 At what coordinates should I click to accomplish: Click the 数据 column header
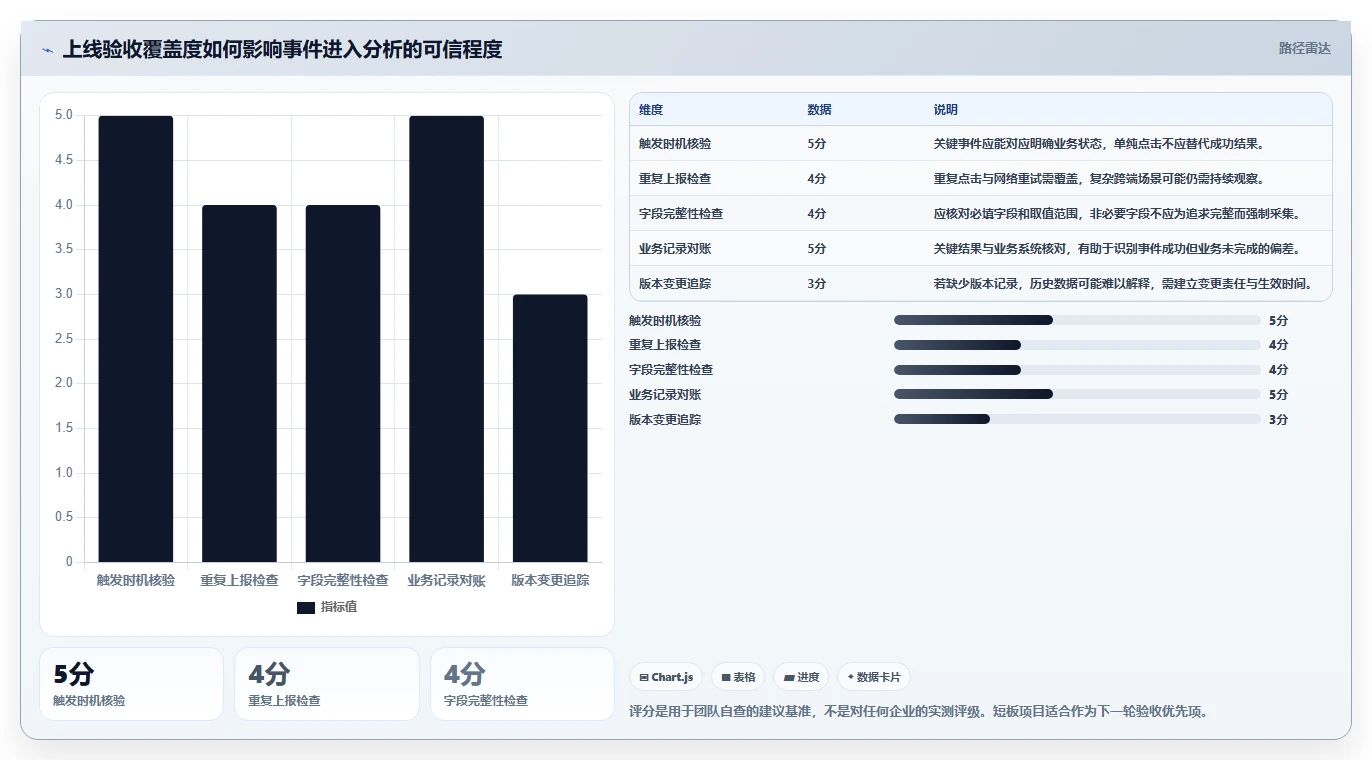(x=819, y=110)
